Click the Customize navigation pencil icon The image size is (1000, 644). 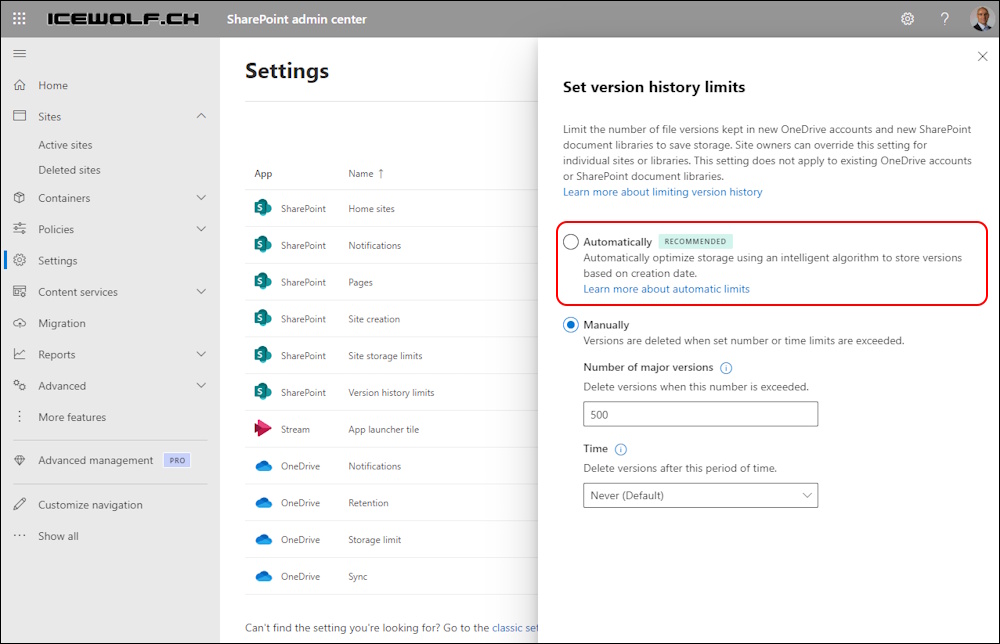(20, 504)
